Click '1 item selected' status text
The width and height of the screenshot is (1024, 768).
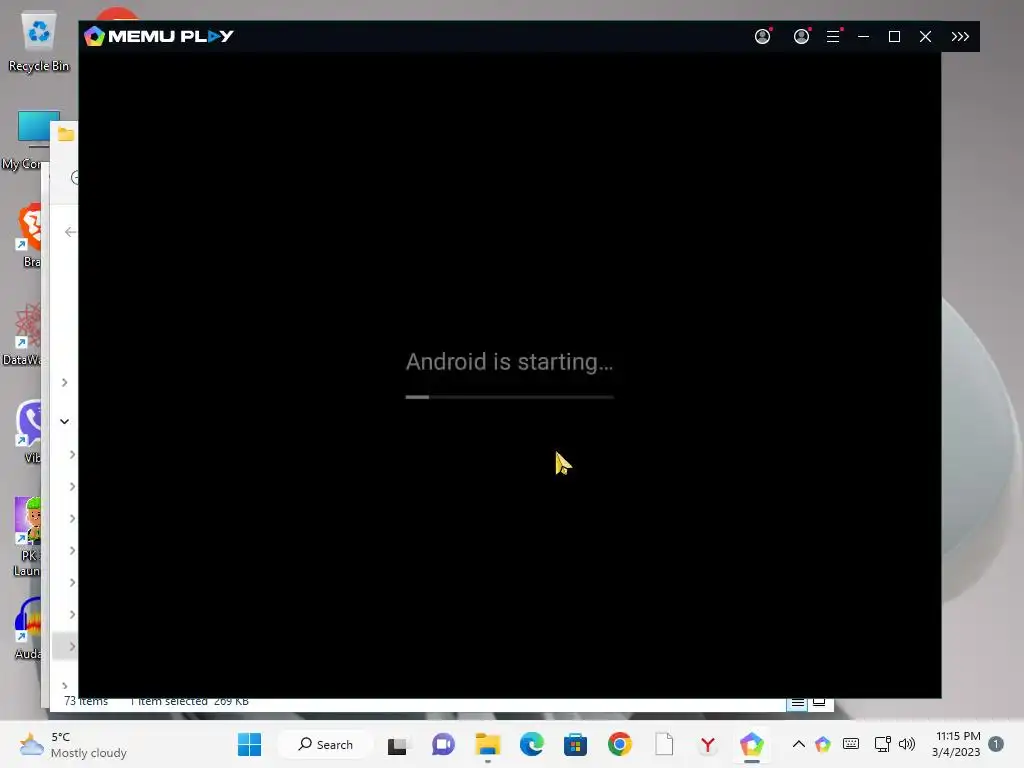tap(168, 701)
